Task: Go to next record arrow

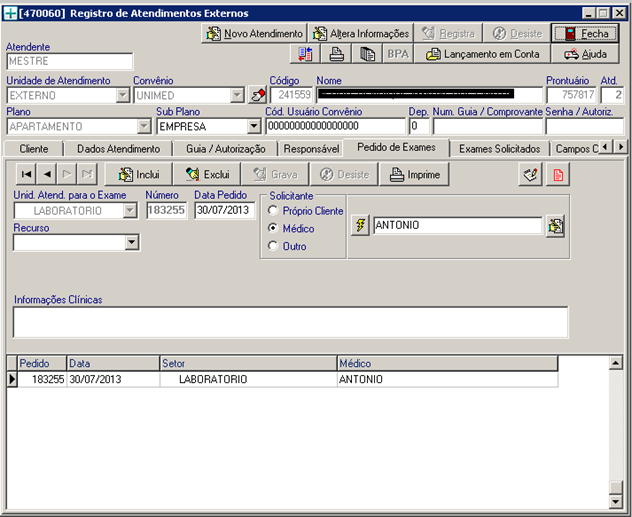Action: (67, 174)
